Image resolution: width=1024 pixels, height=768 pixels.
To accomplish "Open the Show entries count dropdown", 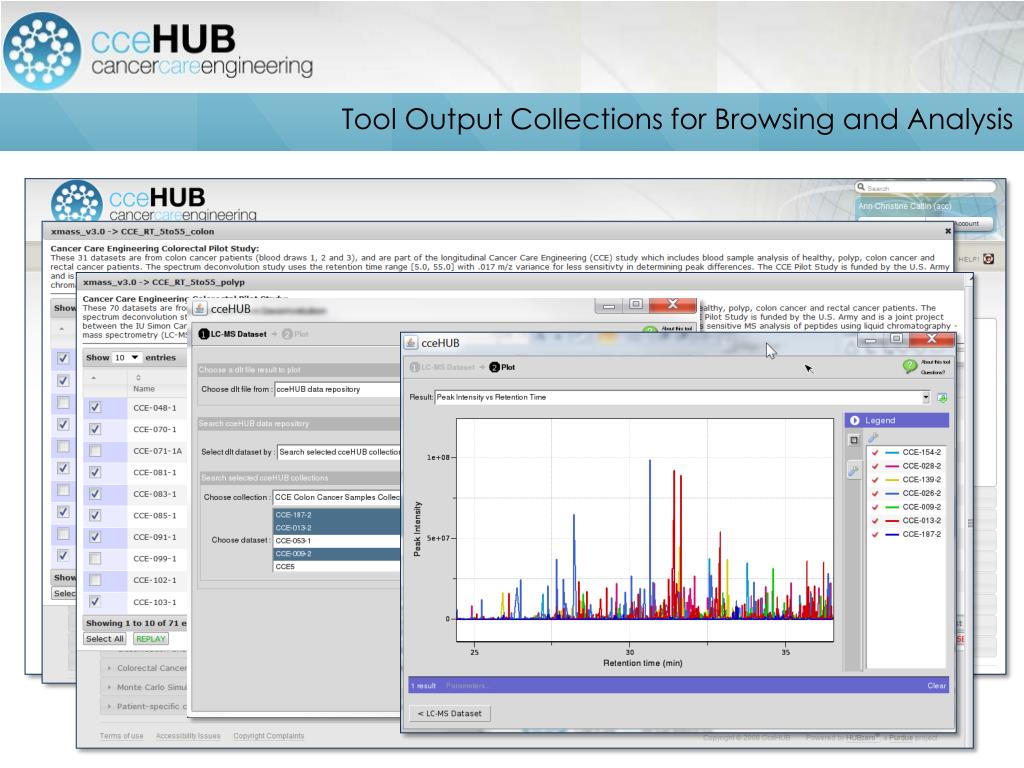I will 127,358.
